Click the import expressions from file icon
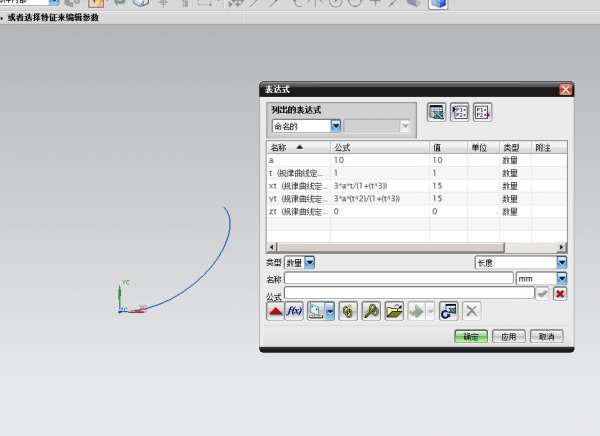The height and width of the screenshot is (436, 600). click(x=459, y=113)
